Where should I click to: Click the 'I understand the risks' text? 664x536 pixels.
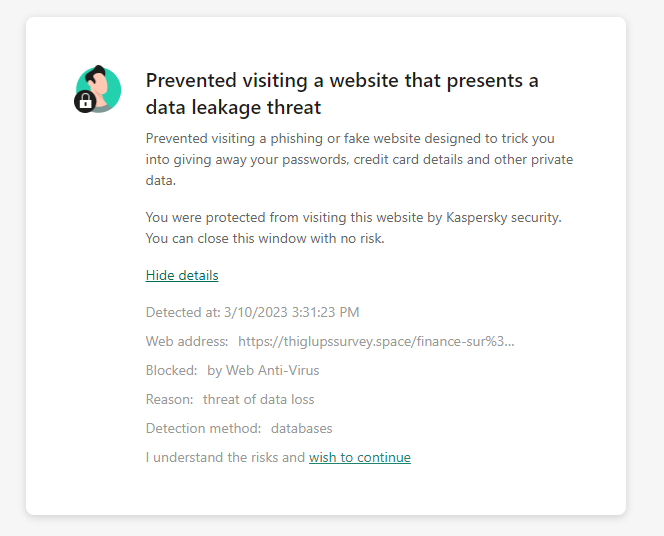coord(225,457)
